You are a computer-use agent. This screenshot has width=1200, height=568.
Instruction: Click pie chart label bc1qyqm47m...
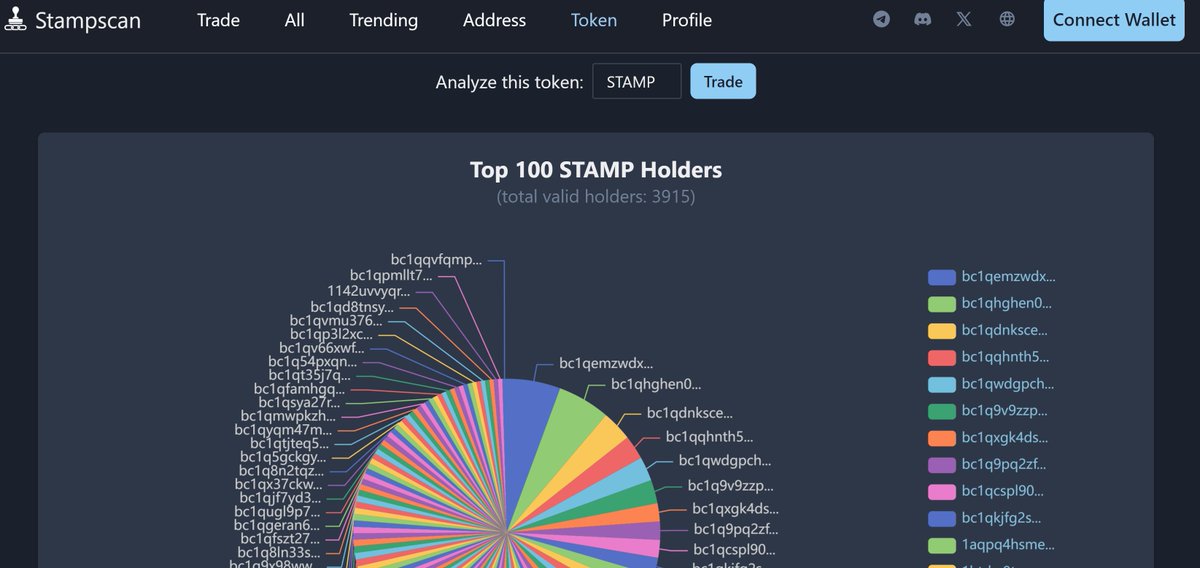pyautogui.click(x=284, y=430)
